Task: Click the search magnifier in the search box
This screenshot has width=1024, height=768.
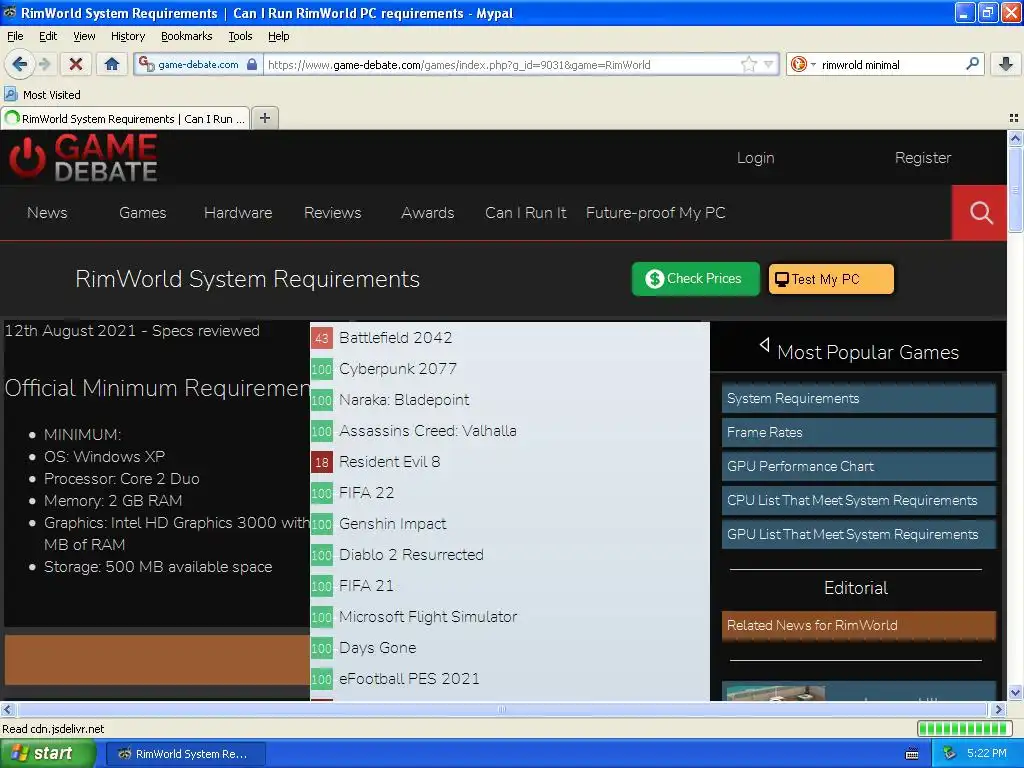Action: (x=972, y=64)
